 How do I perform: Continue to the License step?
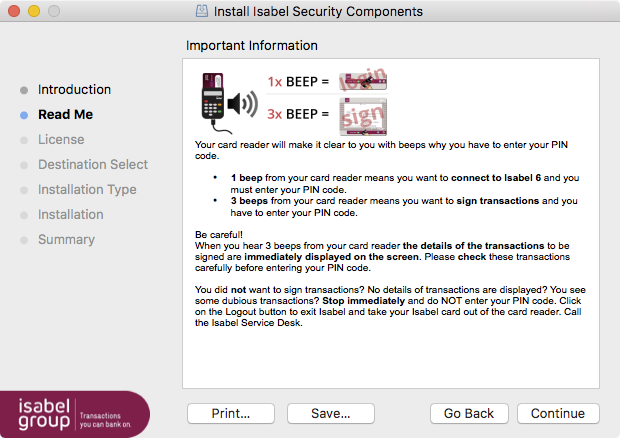coord(558,413)
